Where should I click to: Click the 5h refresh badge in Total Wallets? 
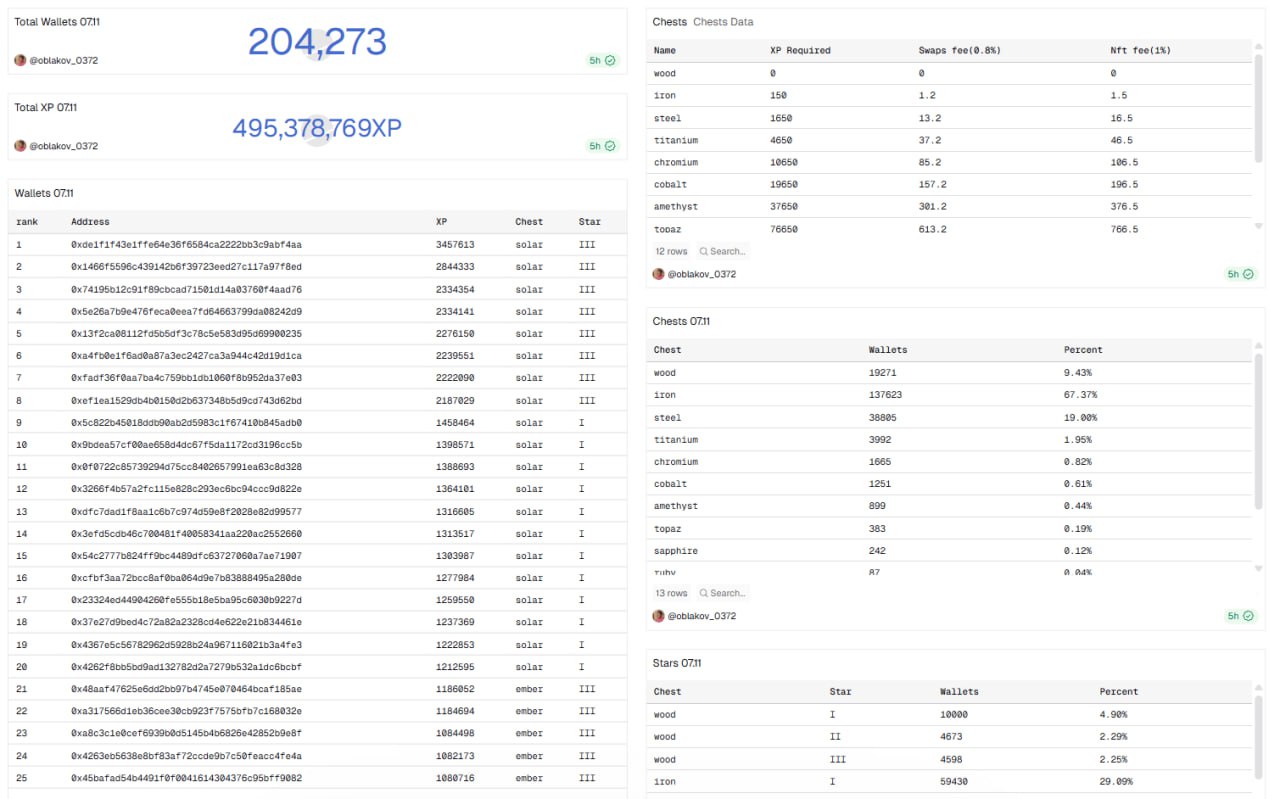click(602, 60)
